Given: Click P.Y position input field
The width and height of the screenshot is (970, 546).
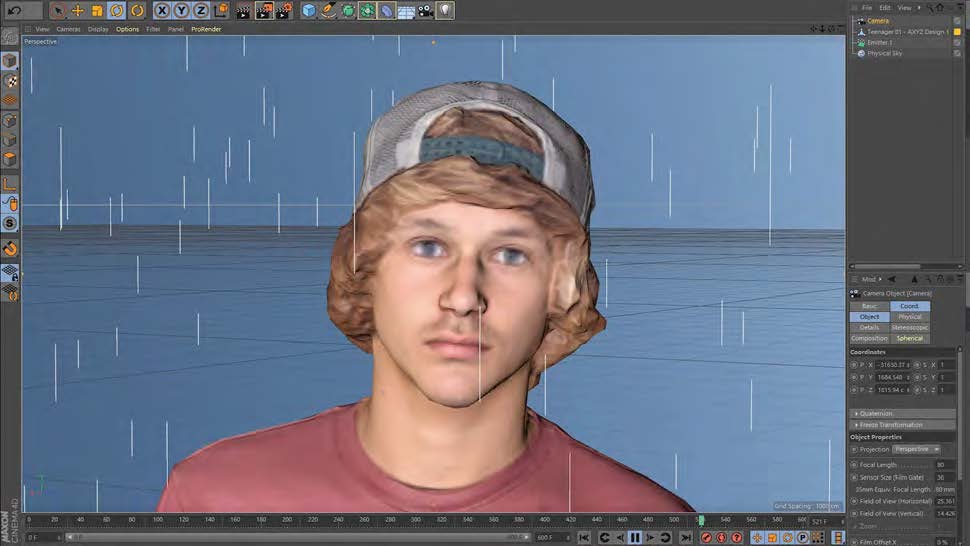Looking at the screenshot, I should click(x=893, y=377).
